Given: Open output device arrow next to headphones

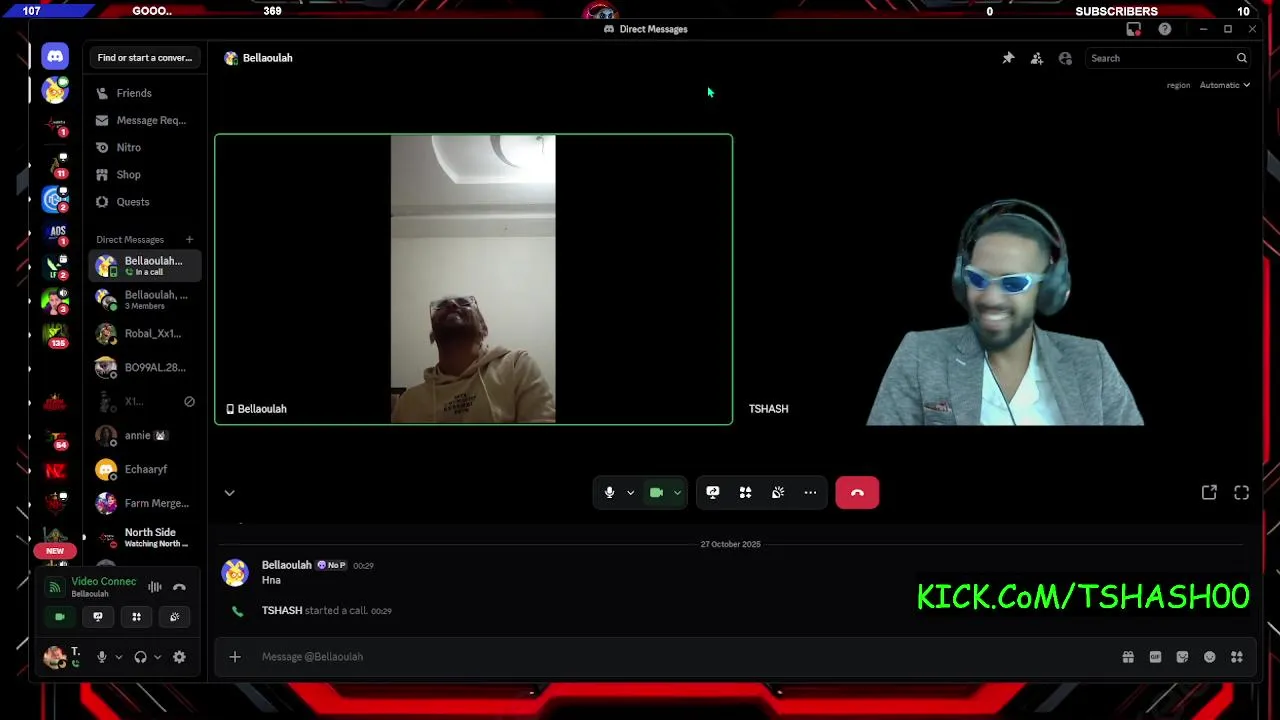Looking at the screenshot, I should click(x=157, y=657).
